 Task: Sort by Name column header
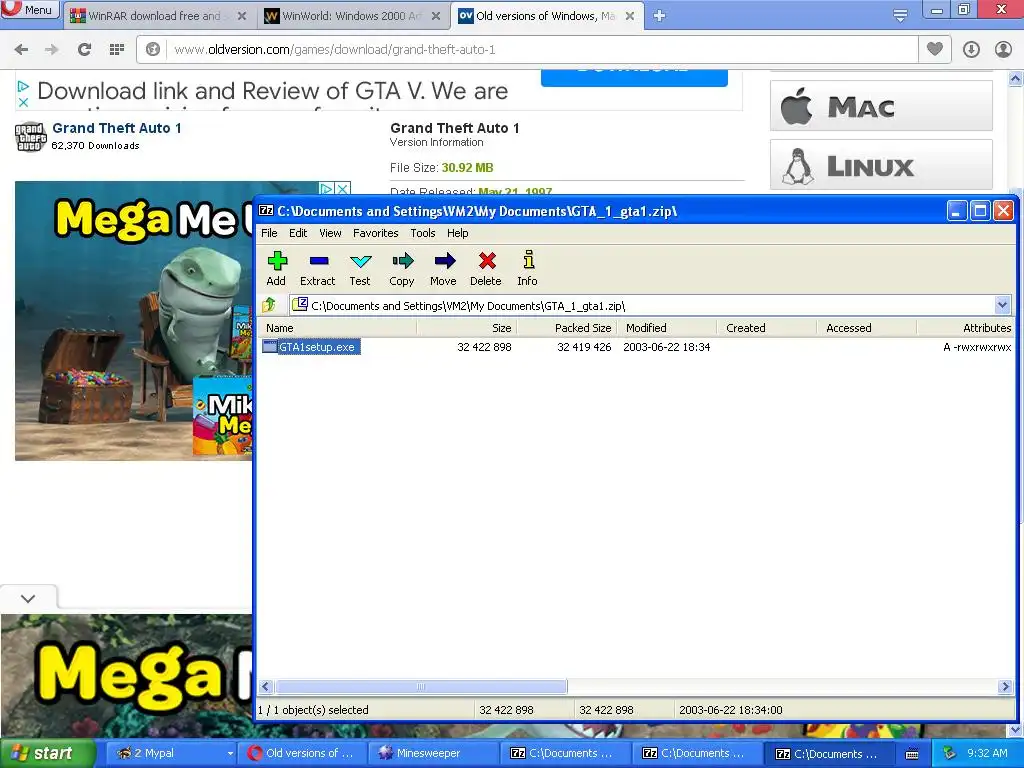click(x=337, y=328)
